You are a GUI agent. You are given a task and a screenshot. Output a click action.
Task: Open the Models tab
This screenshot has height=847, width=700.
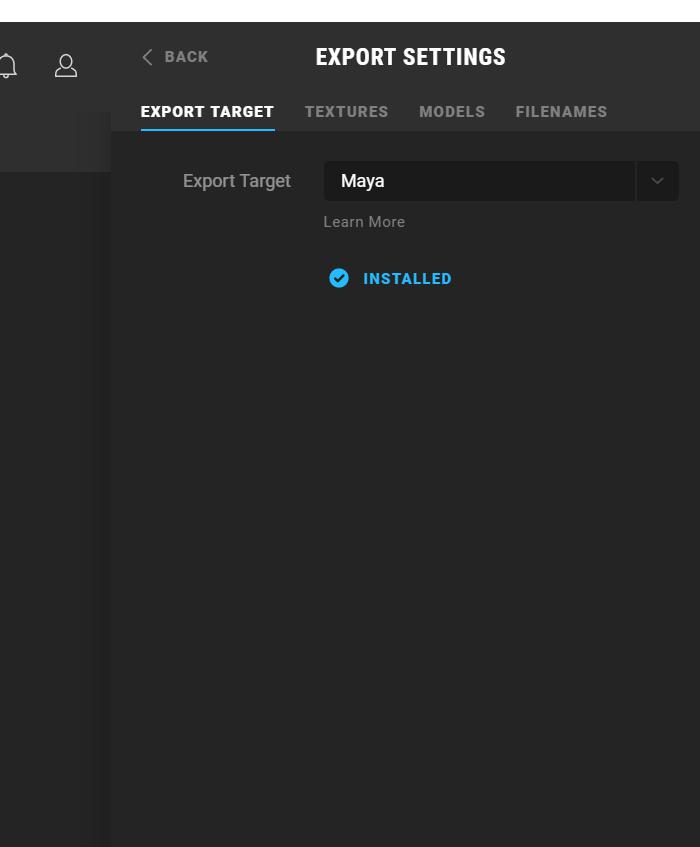[452, 112]
